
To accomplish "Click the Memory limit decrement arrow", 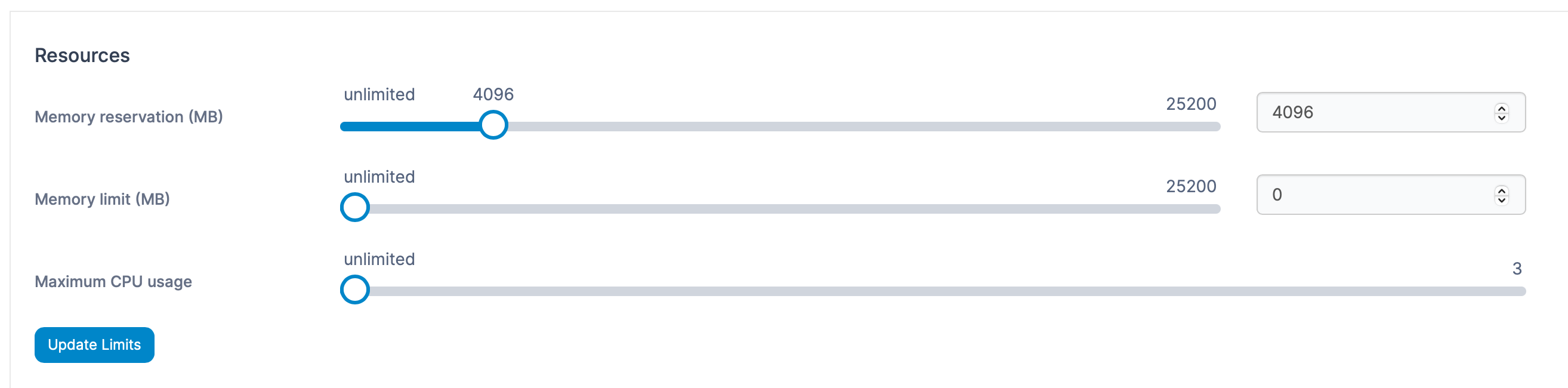I will click(x=1501, y=199).
